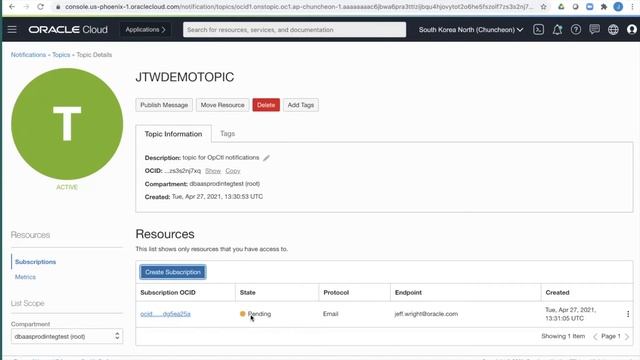Click the Subscription OCID column header
Screen dimensions: 640x360
pos(168,293)
